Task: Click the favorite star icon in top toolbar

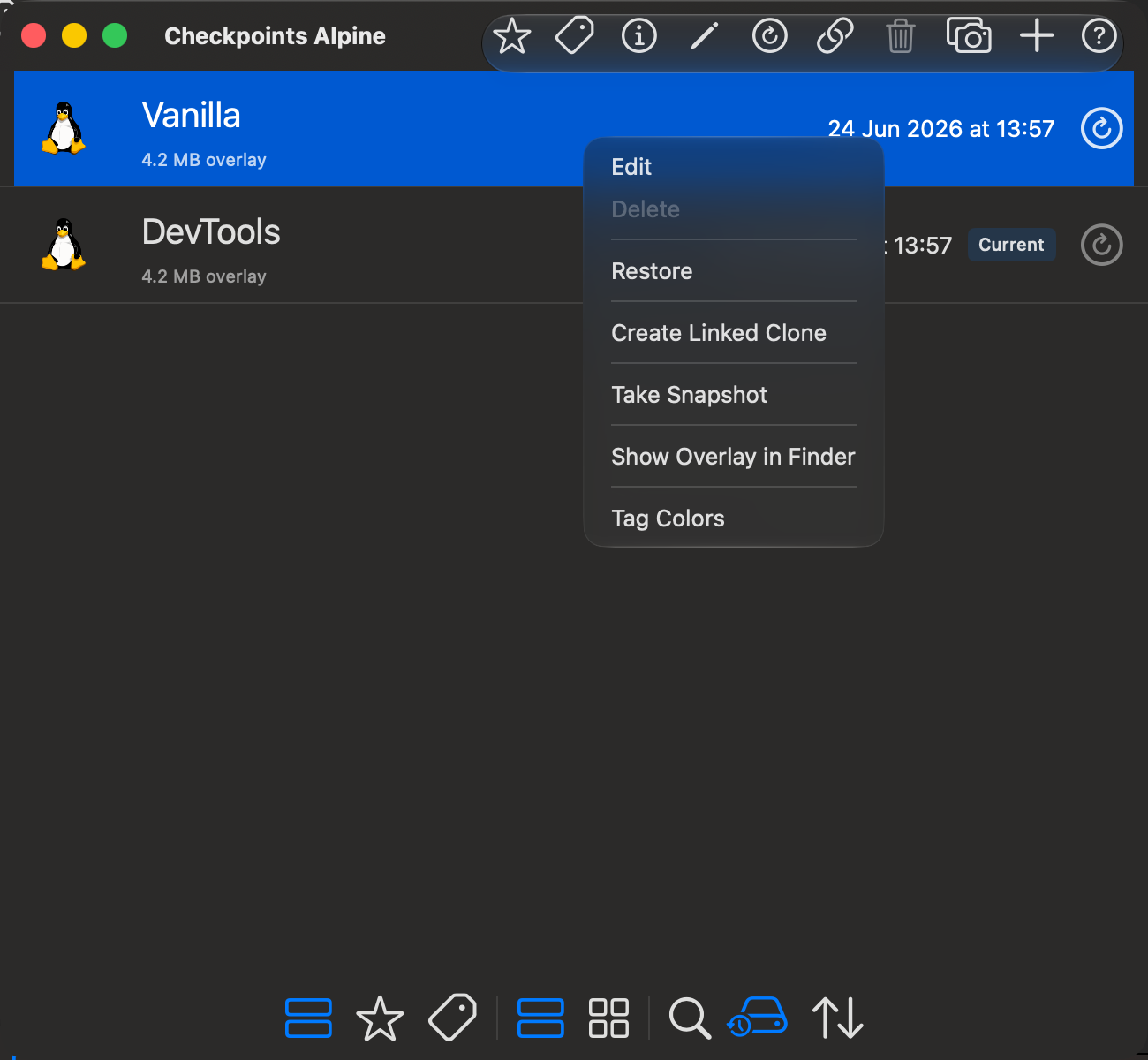Action: 512,36
